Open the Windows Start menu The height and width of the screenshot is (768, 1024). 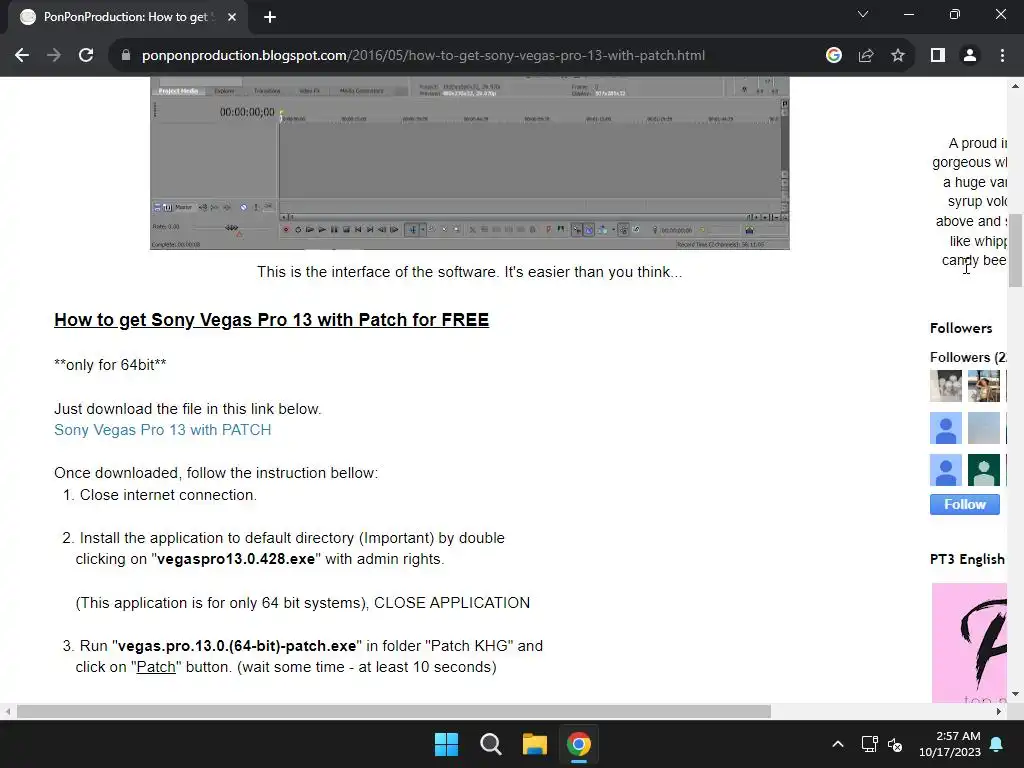(447, 744)
